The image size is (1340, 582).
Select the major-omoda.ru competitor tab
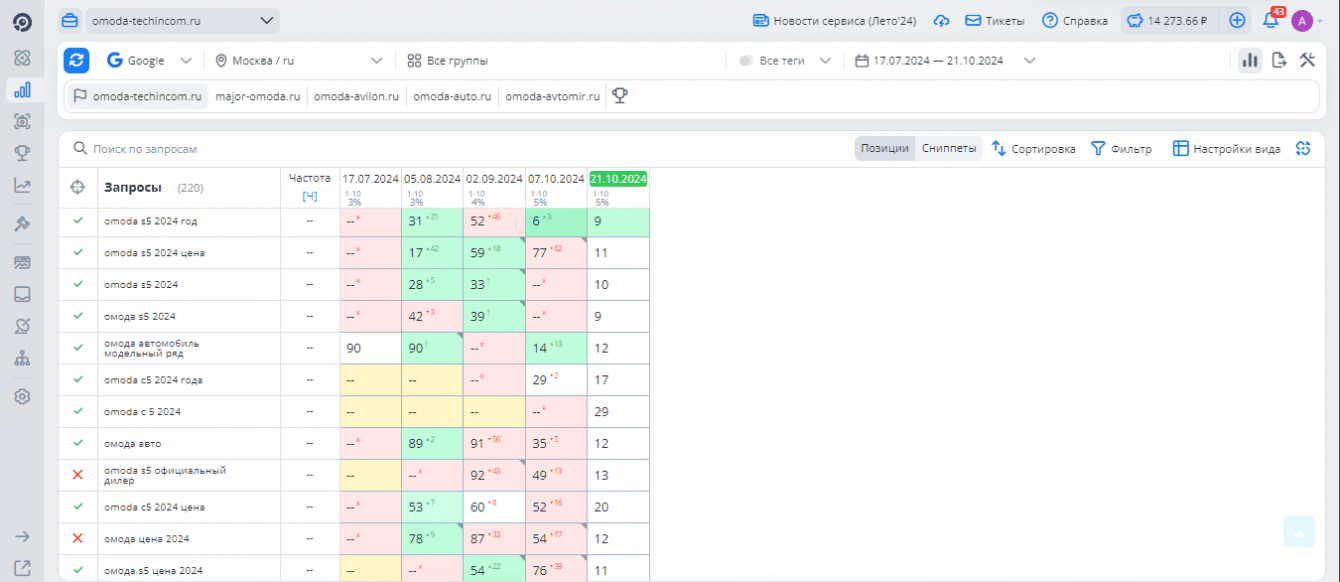click(258, 97)
